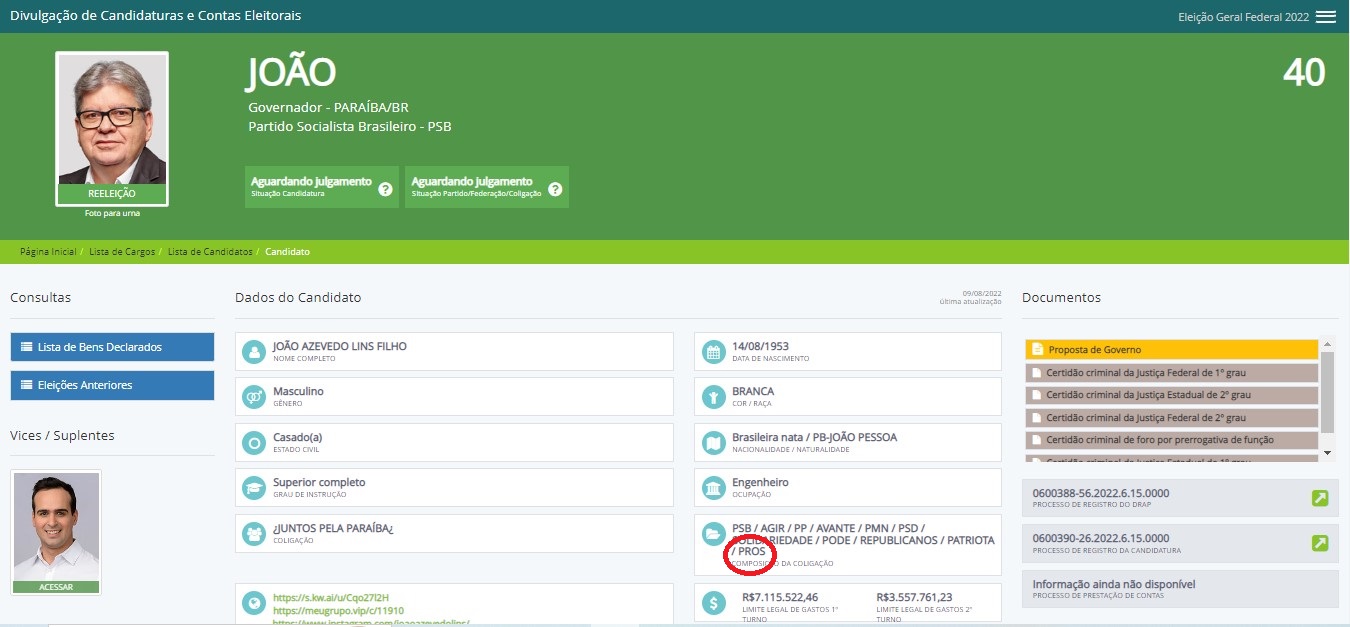The height and width of the screenshot is (627, 1350).
Task: Click the gender symbol icon next to Masculino
Action: point(254,396)
